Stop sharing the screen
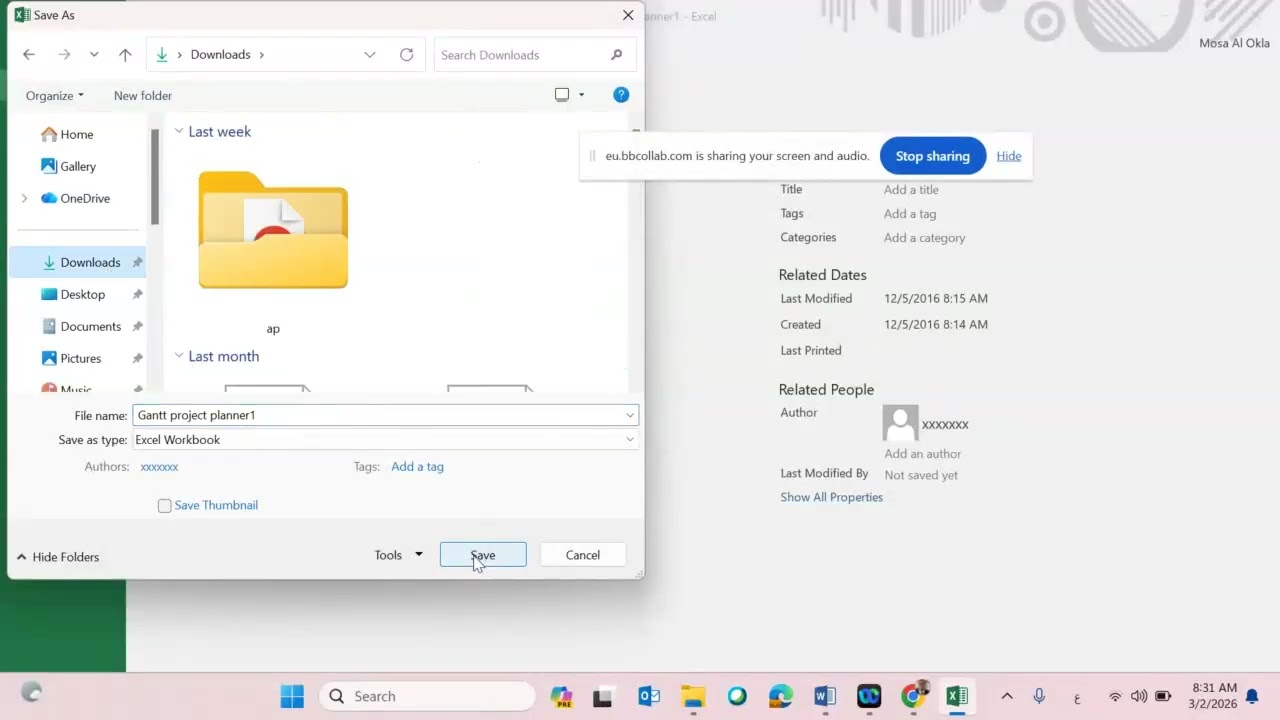Image resolution: width=1280 pixels, height=720 pixels. [x=933, y=156]
